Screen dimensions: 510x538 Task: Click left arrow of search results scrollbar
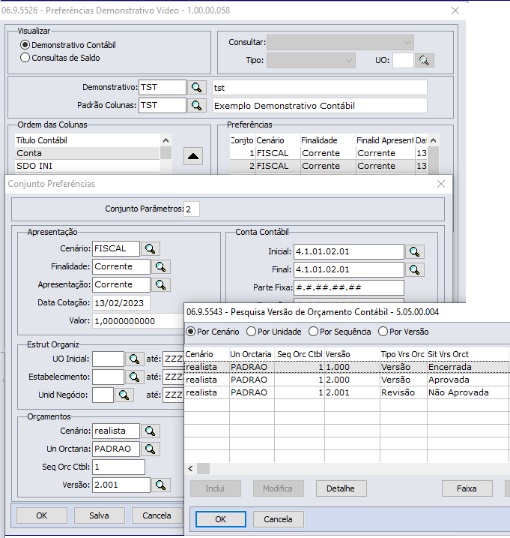point(190,469)
